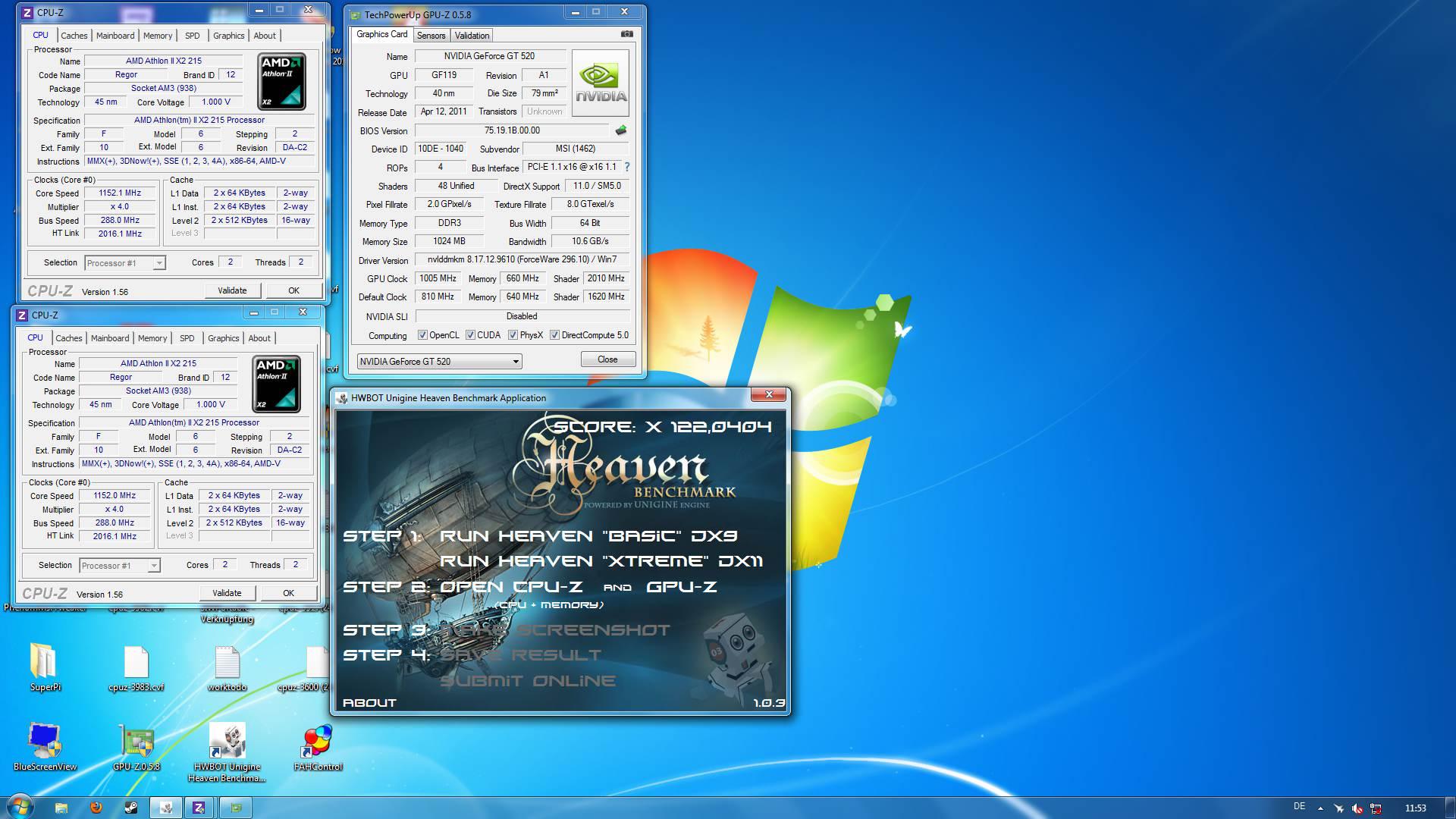
Task: Click Core Speed value in upper CPU-Z
Action: tap(120, 193)
